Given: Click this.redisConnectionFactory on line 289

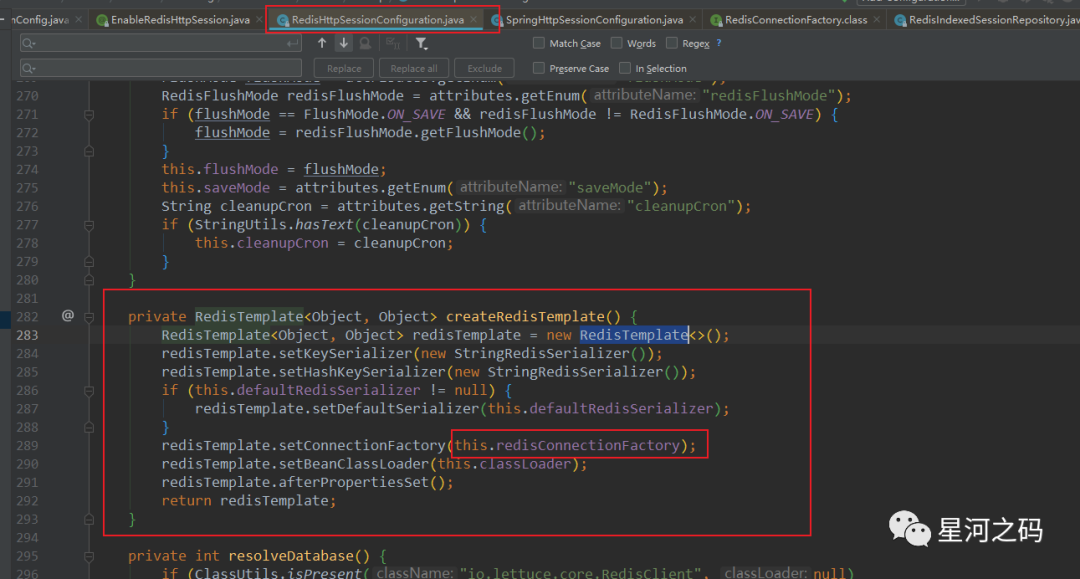Looking at the screenshot, I should point(567,445).
